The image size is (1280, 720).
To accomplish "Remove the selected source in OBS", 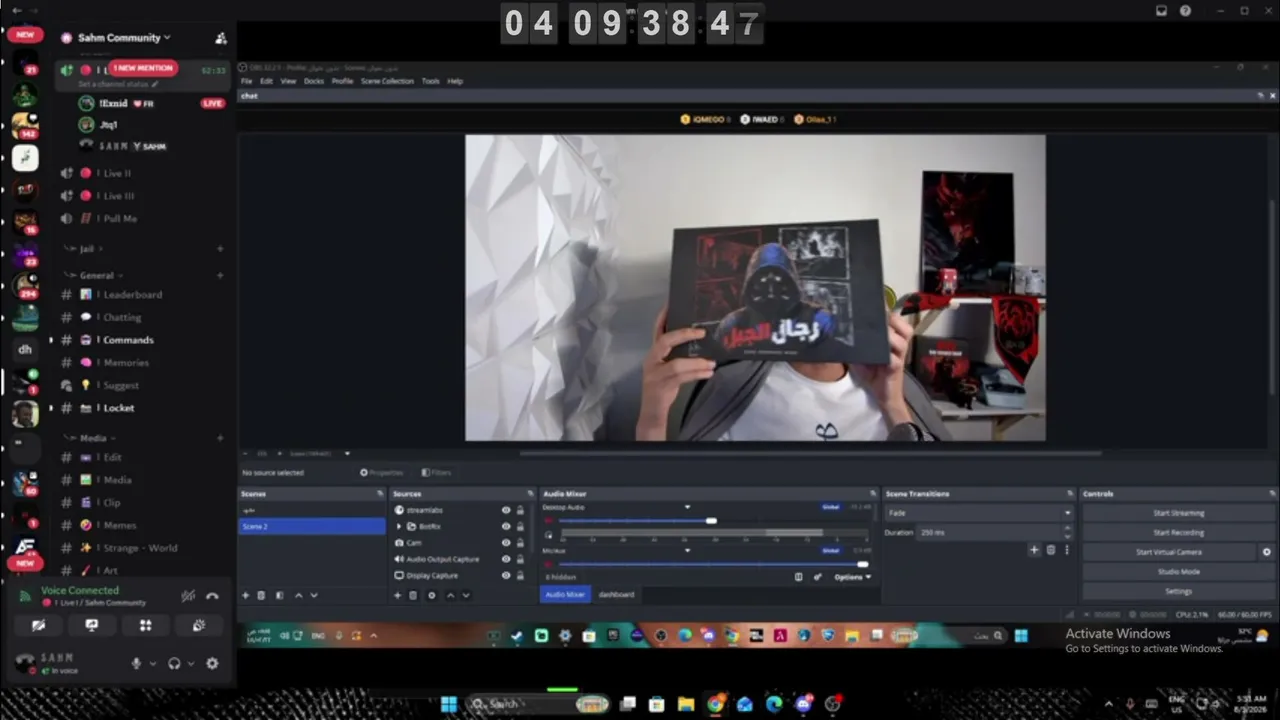I will click(413, 596).
